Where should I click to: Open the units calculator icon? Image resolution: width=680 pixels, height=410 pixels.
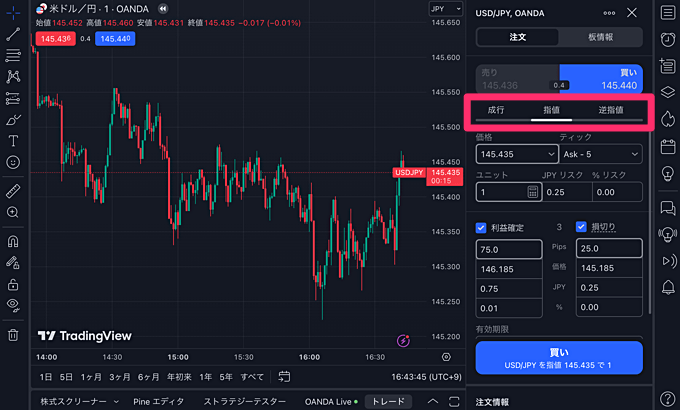pos(533,192)
